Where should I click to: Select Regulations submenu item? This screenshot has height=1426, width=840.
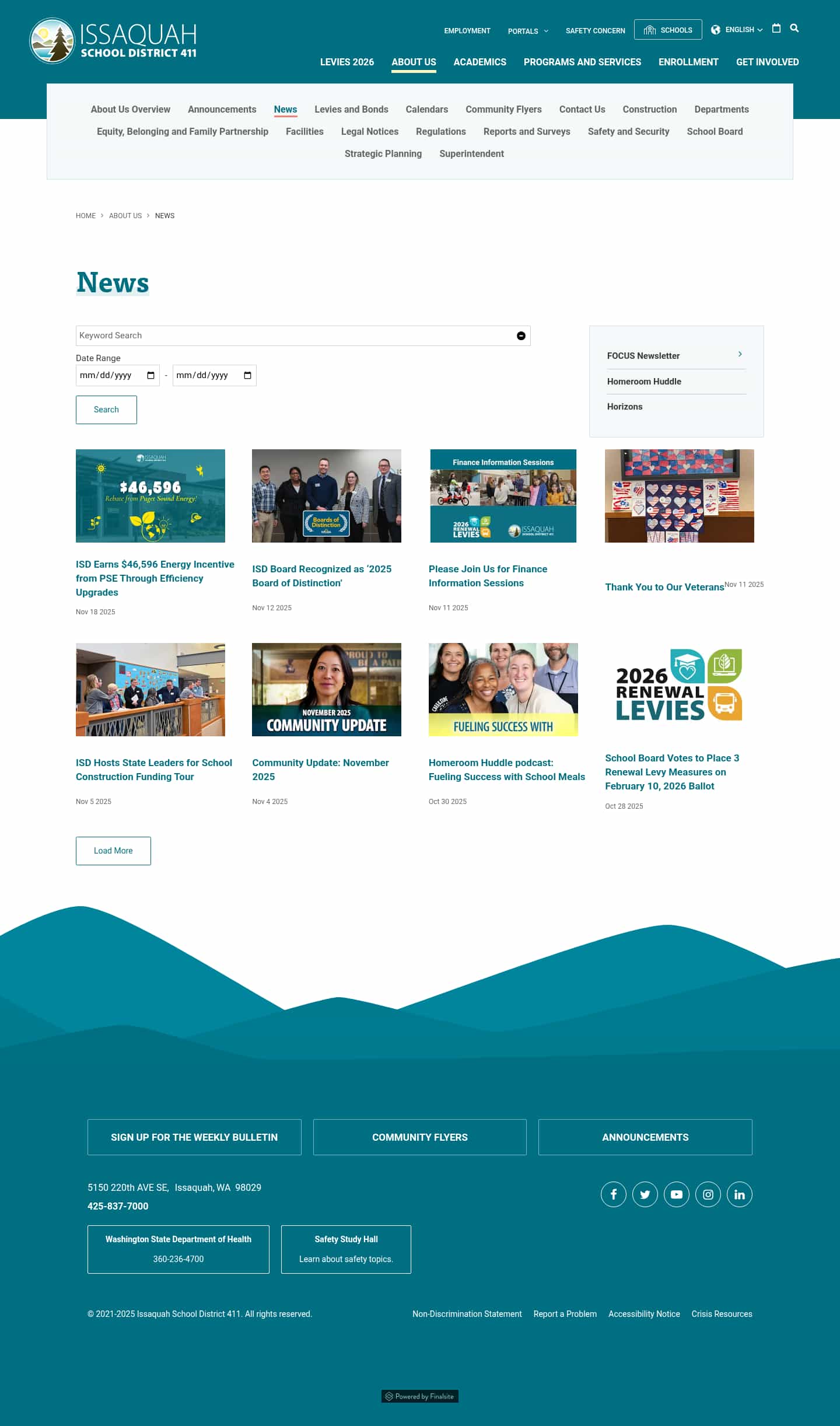pyautogui.click(x=441, y=132)
